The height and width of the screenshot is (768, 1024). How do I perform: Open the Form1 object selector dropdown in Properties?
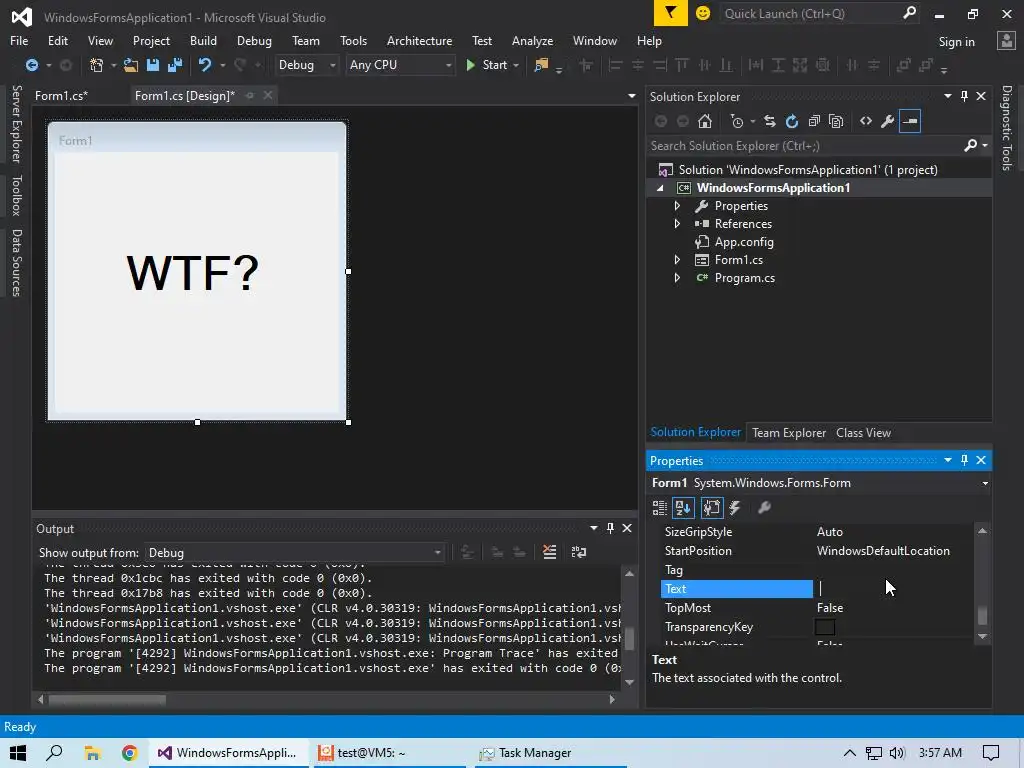pos(985,483)
